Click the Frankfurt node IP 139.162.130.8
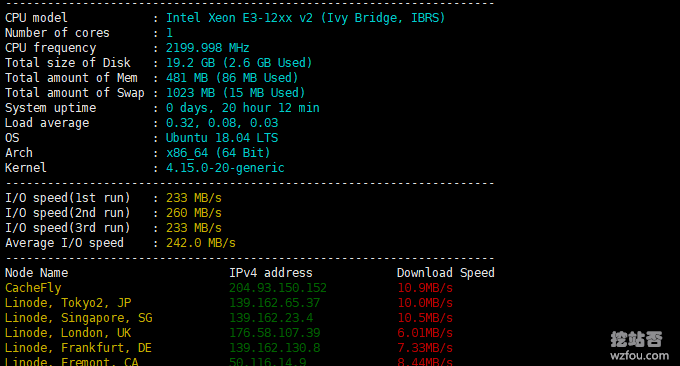The image size is (680, 366). 274,348
